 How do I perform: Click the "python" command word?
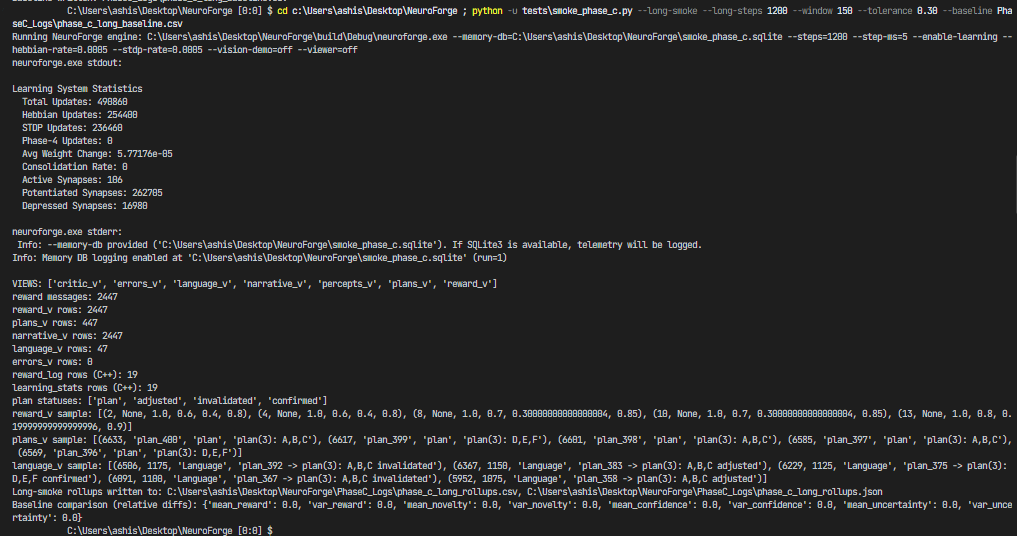point(486,11)
